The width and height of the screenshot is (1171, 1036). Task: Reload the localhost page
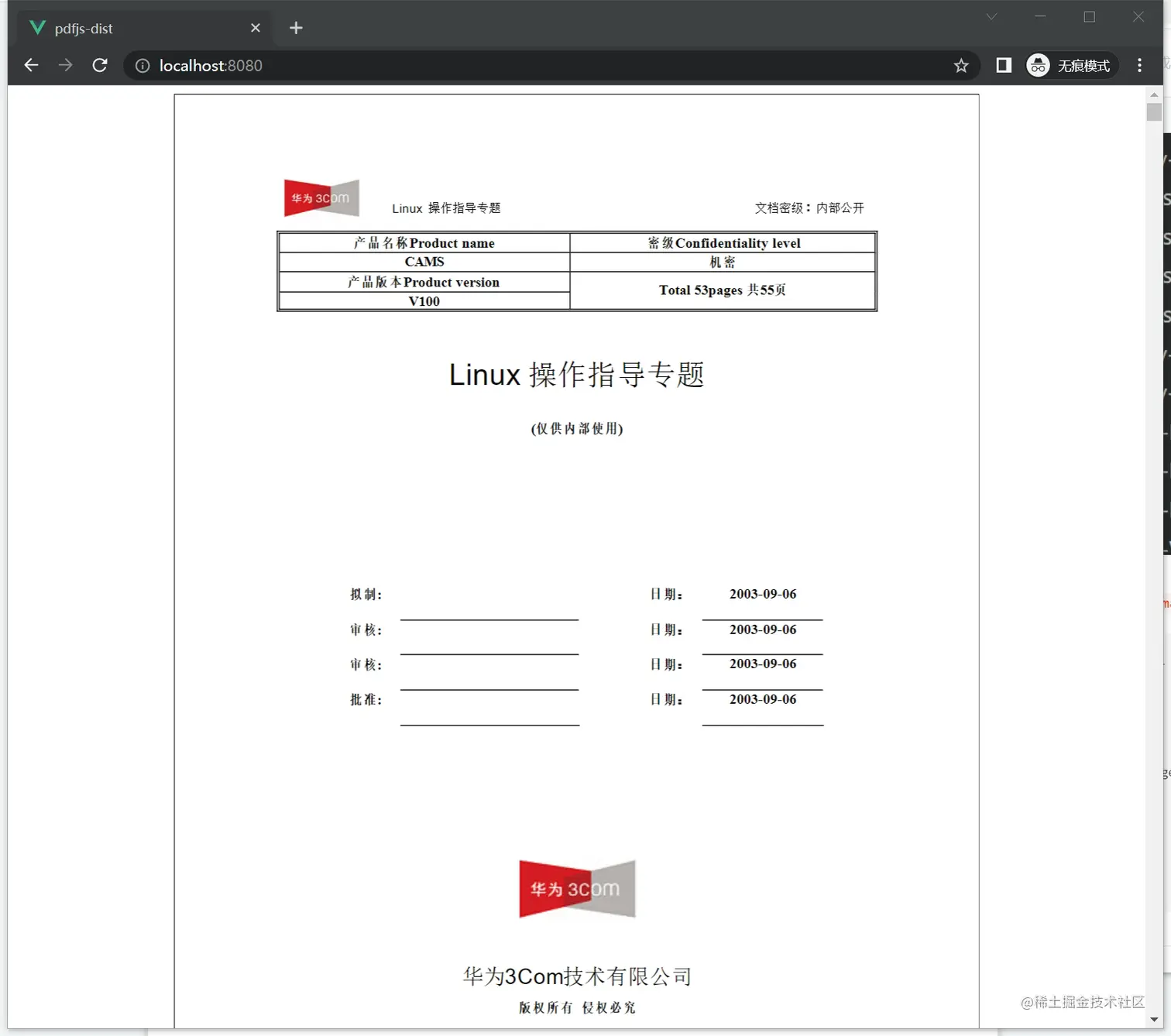(100, 65)
